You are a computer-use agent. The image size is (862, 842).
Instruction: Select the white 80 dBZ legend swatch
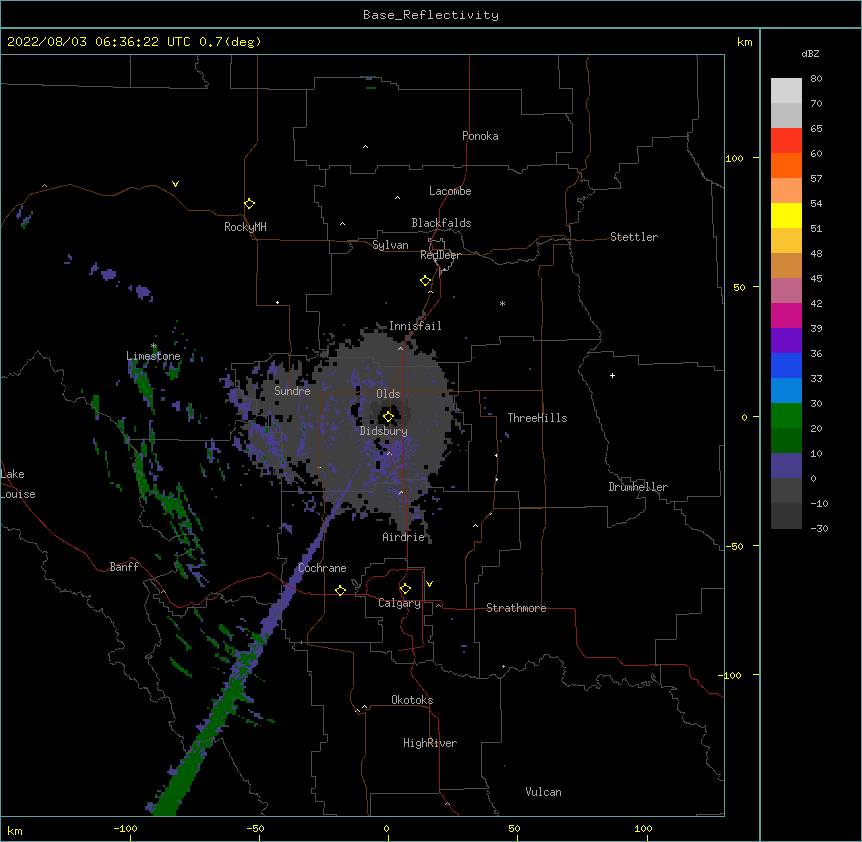[786, 90]
